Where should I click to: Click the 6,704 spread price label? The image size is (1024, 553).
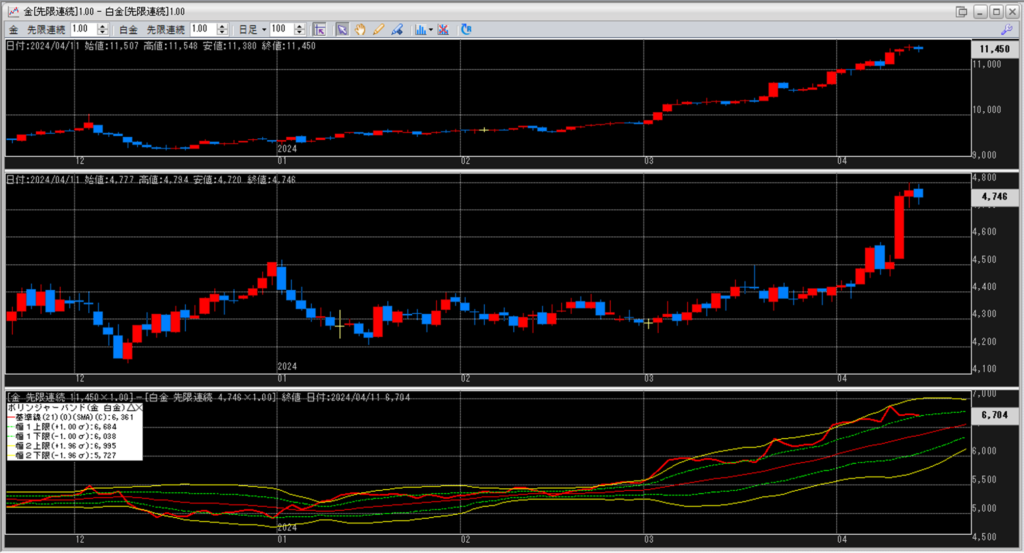click(993, 414)
